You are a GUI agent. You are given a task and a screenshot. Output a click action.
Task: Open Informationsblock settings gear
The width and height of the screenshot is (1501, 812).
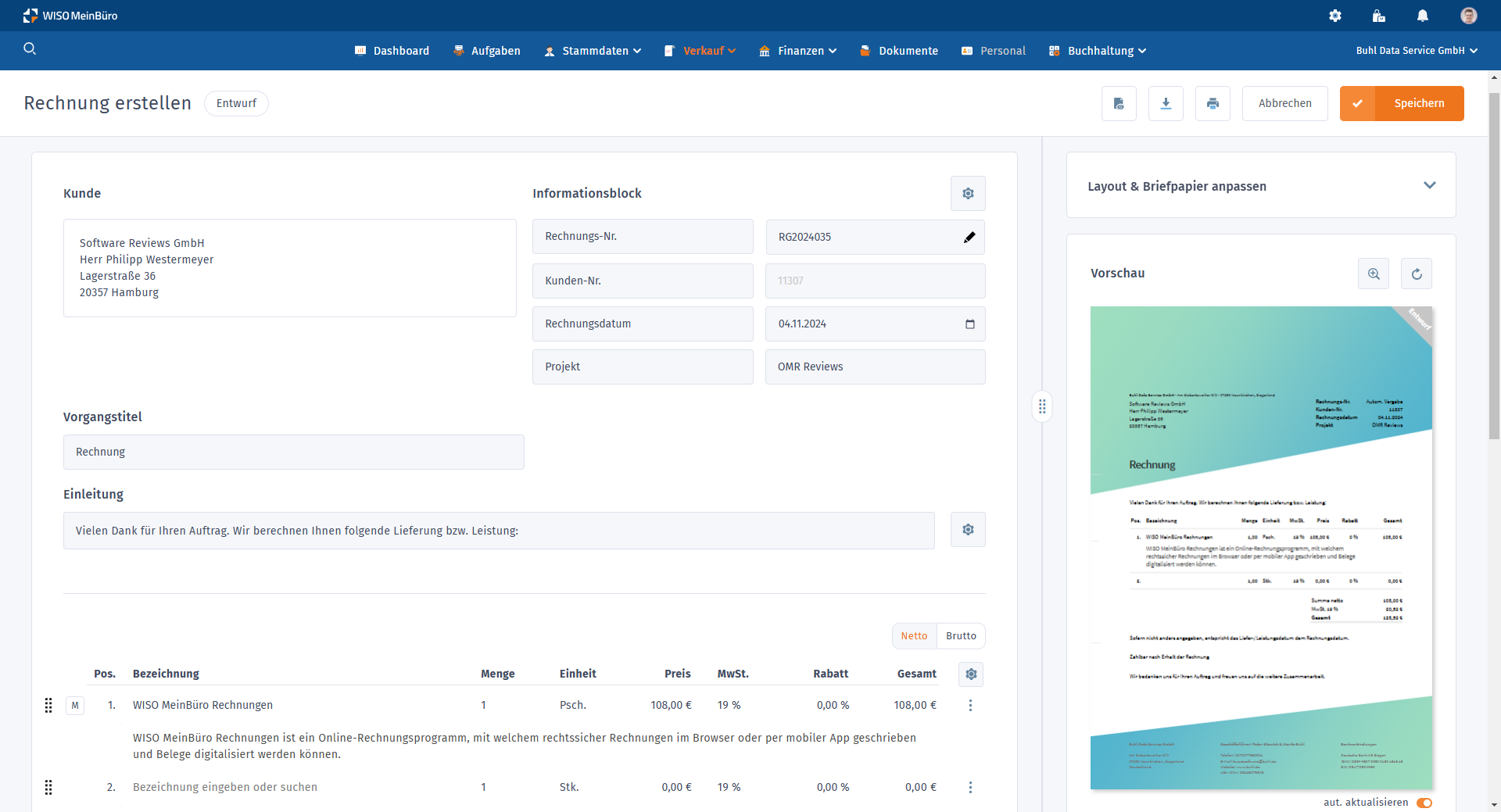click(x=968, y=193)
